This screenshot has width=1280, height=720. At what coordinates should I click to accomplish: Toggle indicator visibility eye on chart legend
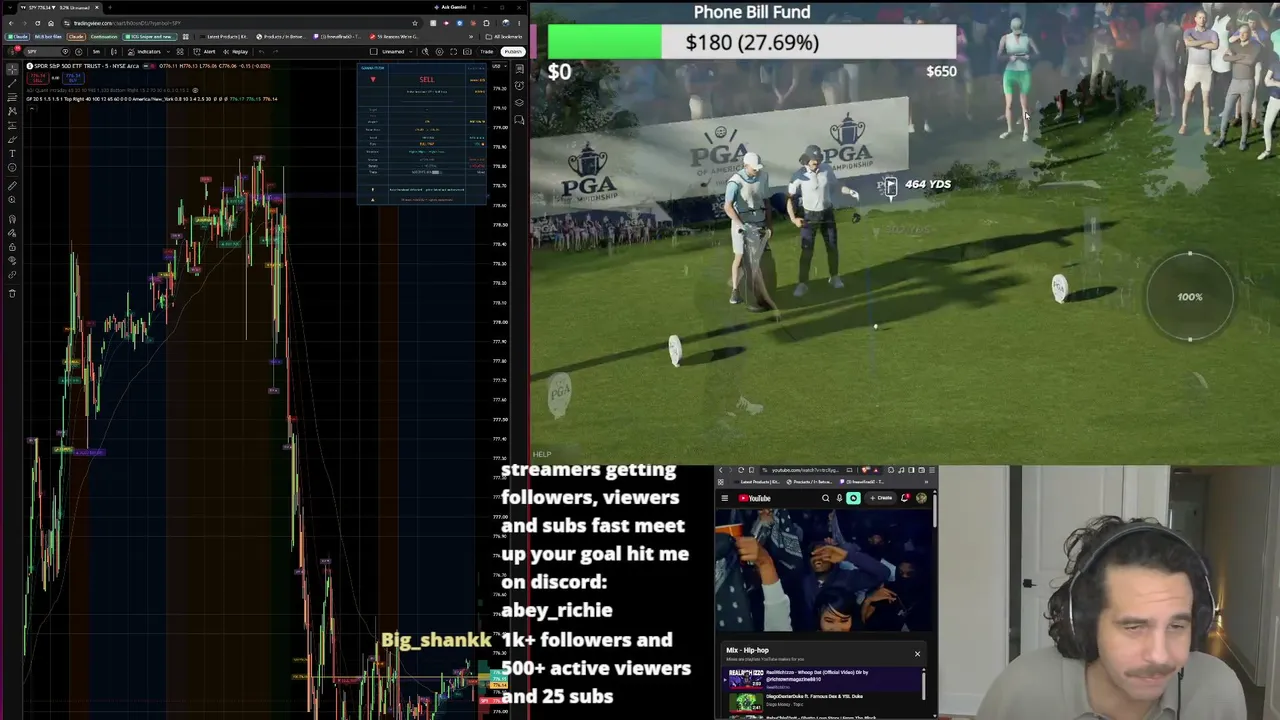pos(197,90)
